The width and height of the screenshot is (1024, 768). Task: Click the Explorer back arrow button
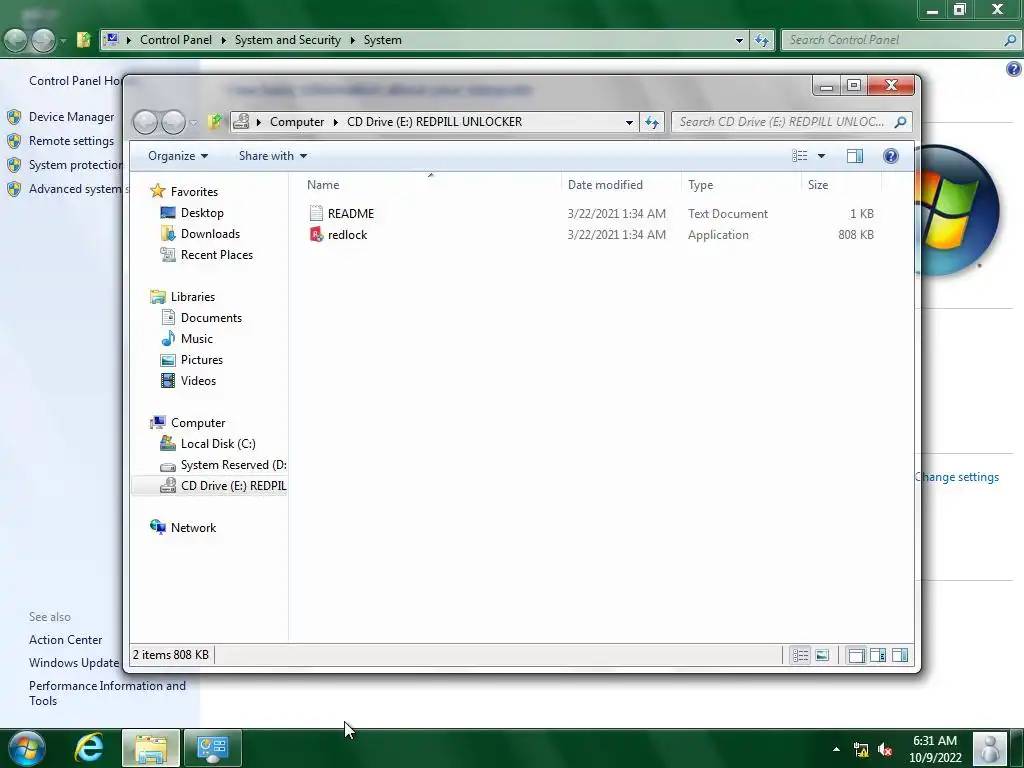(x=146, y=122)
